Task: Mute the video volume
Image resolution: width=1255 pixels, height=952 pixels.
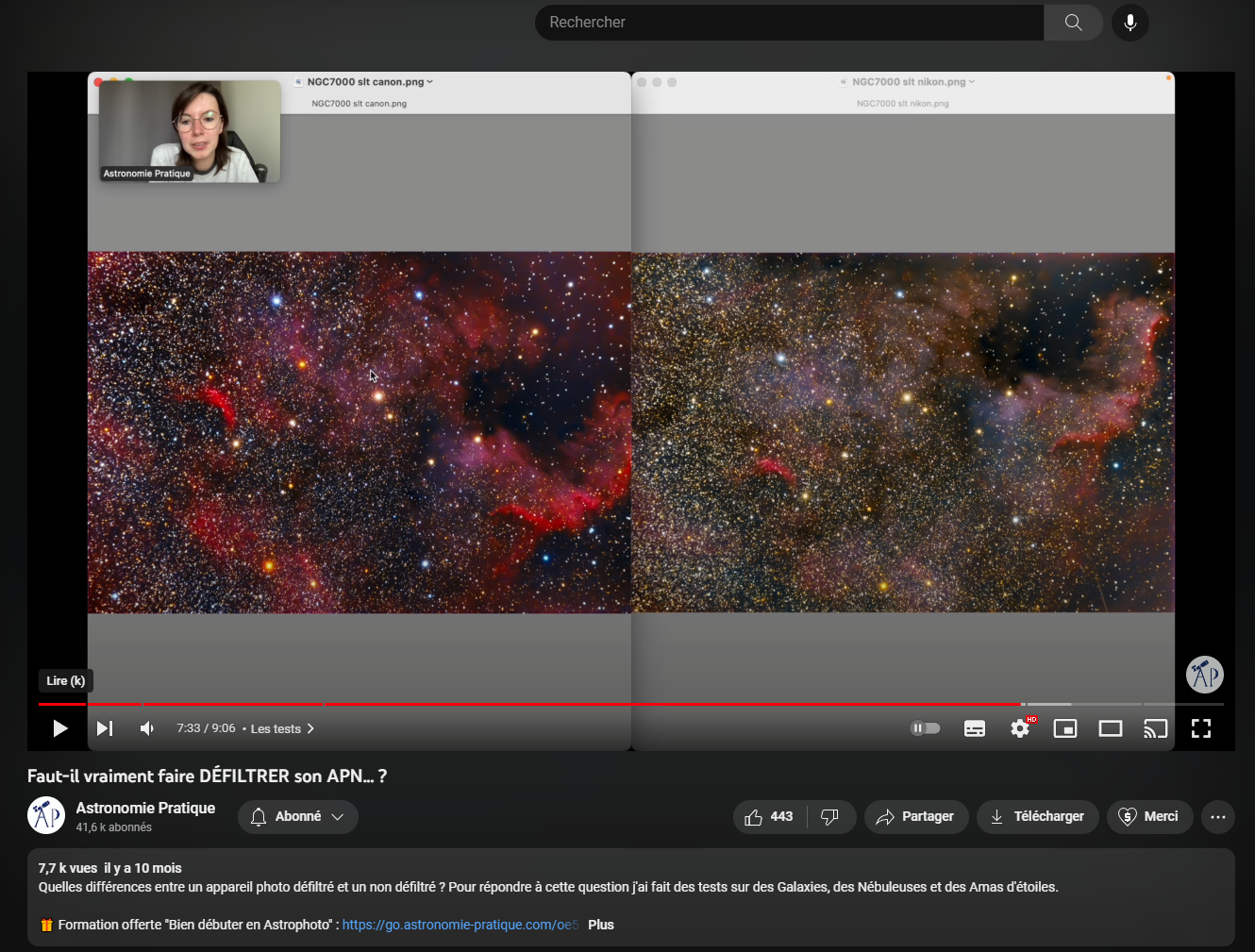Action: tap(147, 728)
